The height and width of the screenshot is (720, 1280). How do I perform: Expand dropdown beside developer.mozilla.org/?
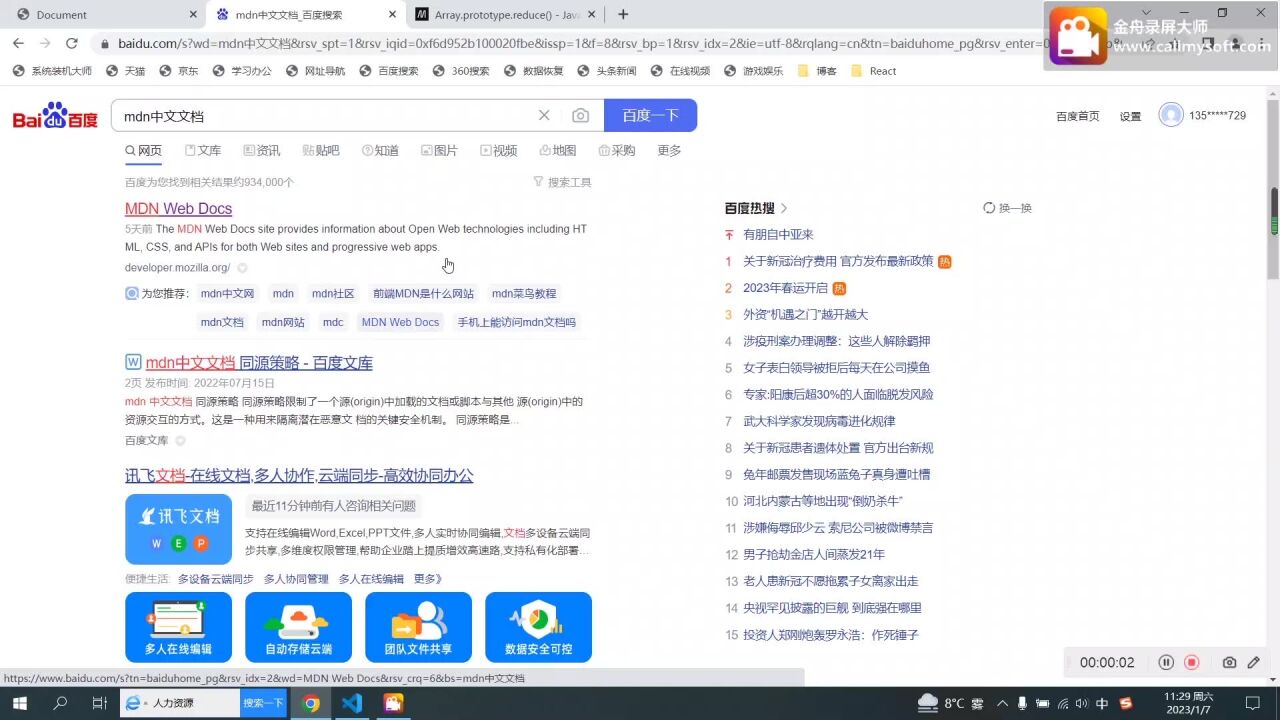click(x=242, y=268)
